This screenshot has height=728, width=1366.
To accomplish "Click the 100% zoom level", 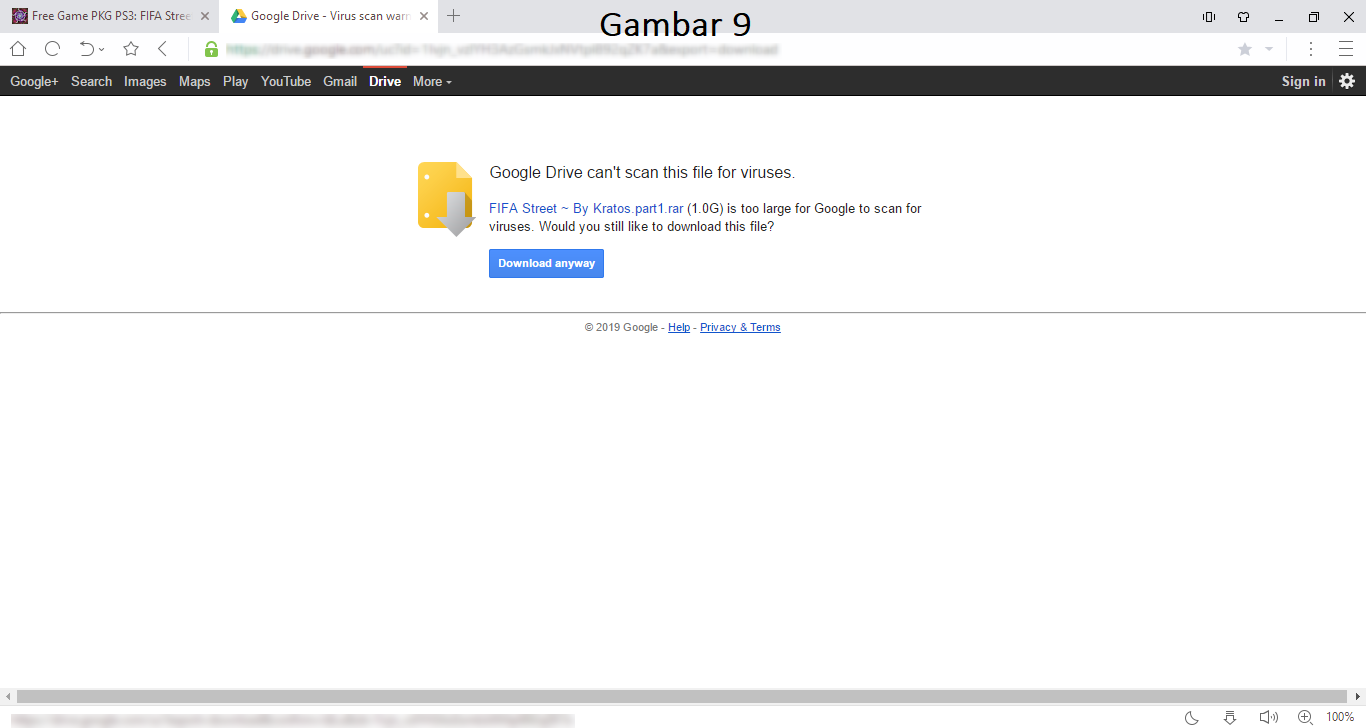I will coord(1340,717).
